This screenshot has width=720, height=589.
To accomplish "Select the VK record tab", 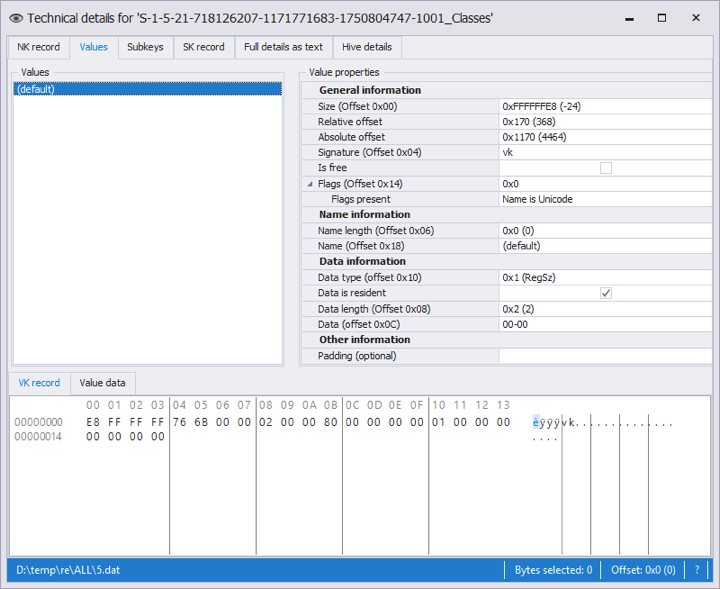I will pos(39,383).
